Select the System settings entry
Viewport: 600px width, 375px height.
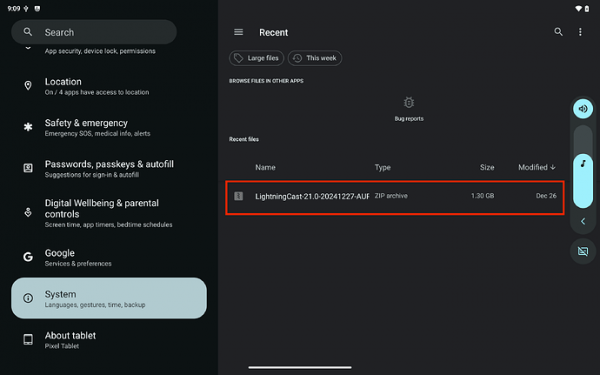pyautogui.click(x=109, y=298)
